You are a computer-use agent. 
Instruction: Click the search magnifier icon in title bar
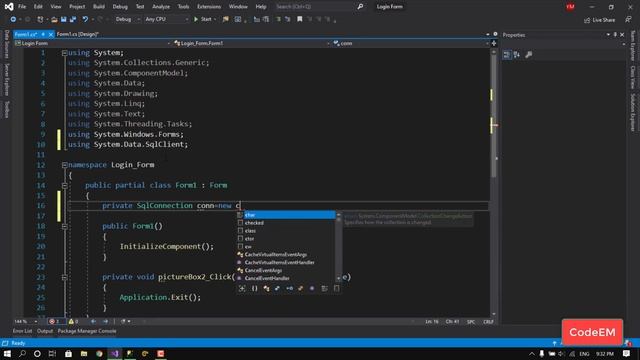(x=360, y=7)
